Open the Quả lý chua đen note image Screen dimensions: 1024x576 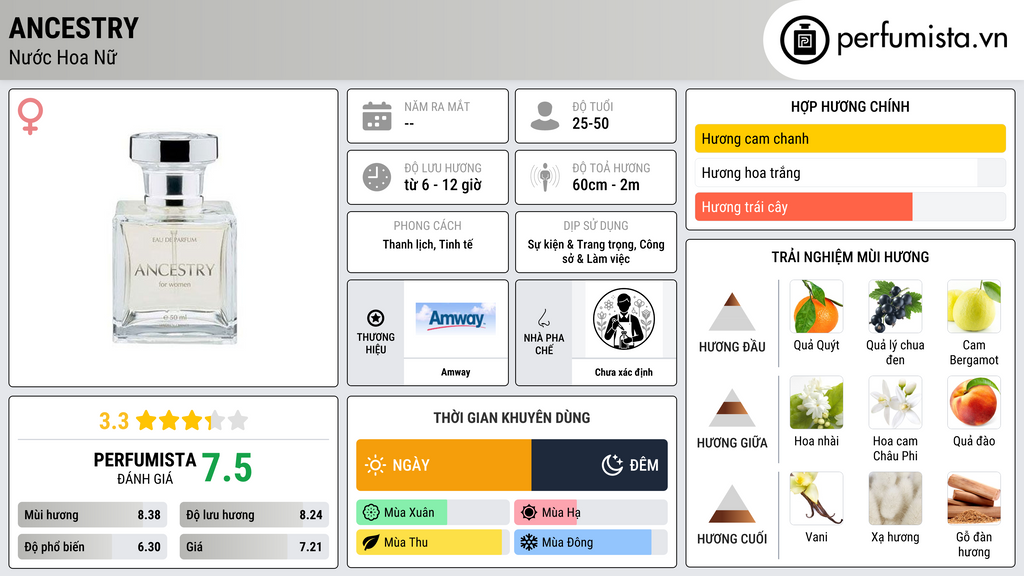(x=895, y=306)
